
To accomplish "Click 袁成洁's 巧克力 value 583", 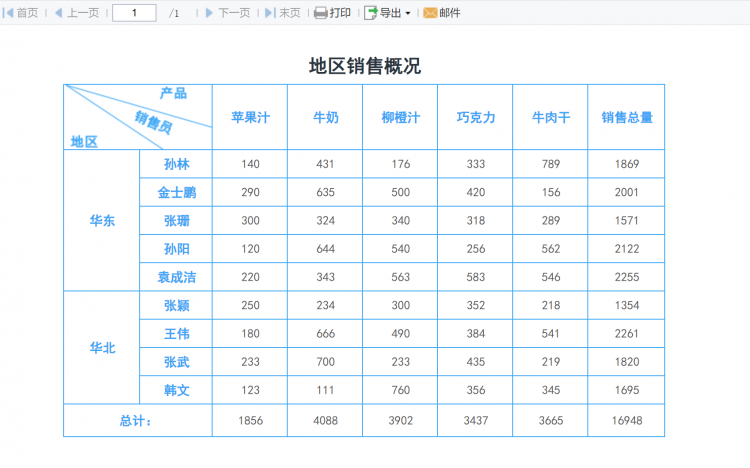I will tap(475, 277).
